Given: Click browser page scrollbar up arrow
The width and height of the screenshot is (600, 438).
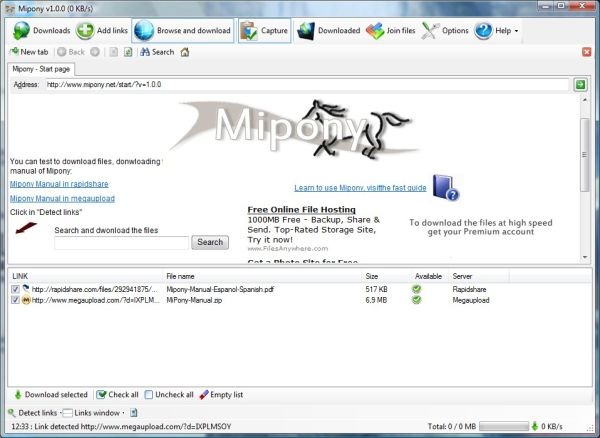Looking at the screenshot, I should pyautogui.click(x=585, y=100).
